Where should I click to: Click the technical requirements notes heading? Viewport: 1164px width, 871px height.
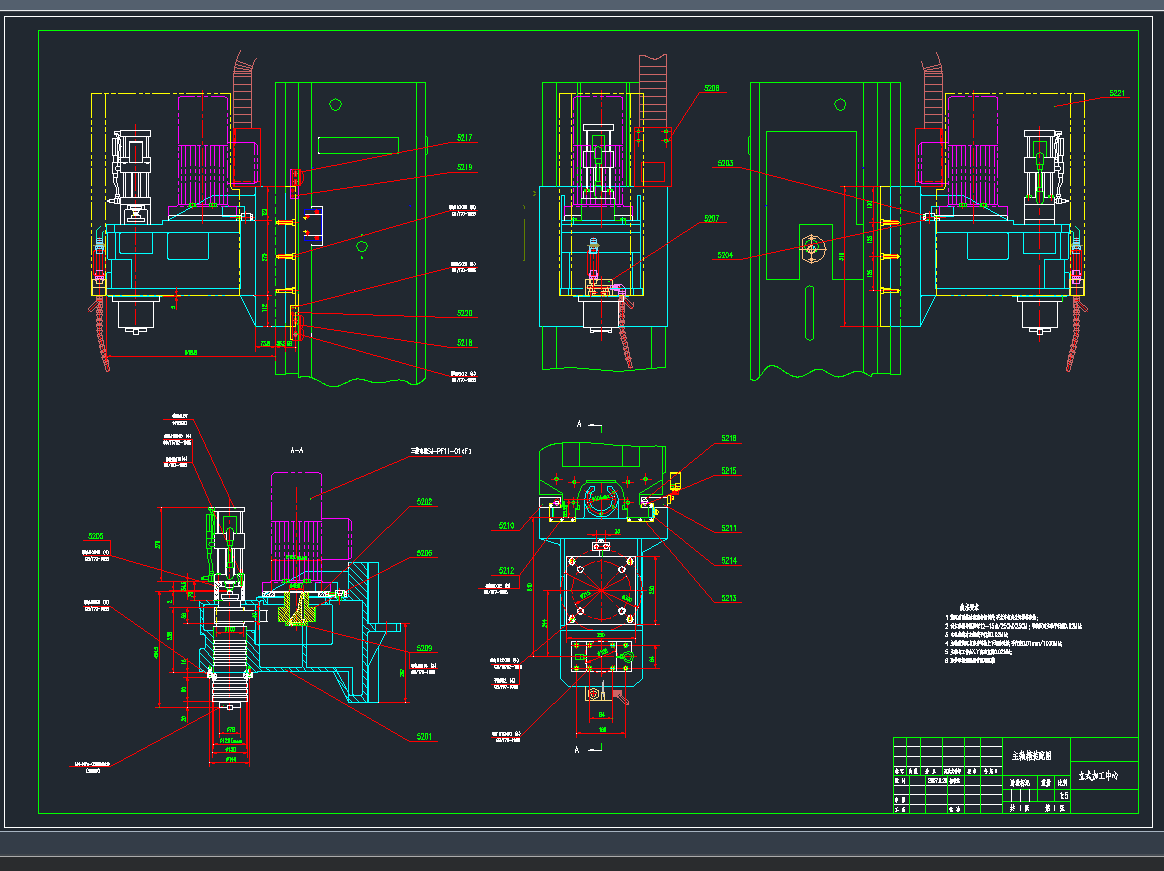click(x=969, y=606)
